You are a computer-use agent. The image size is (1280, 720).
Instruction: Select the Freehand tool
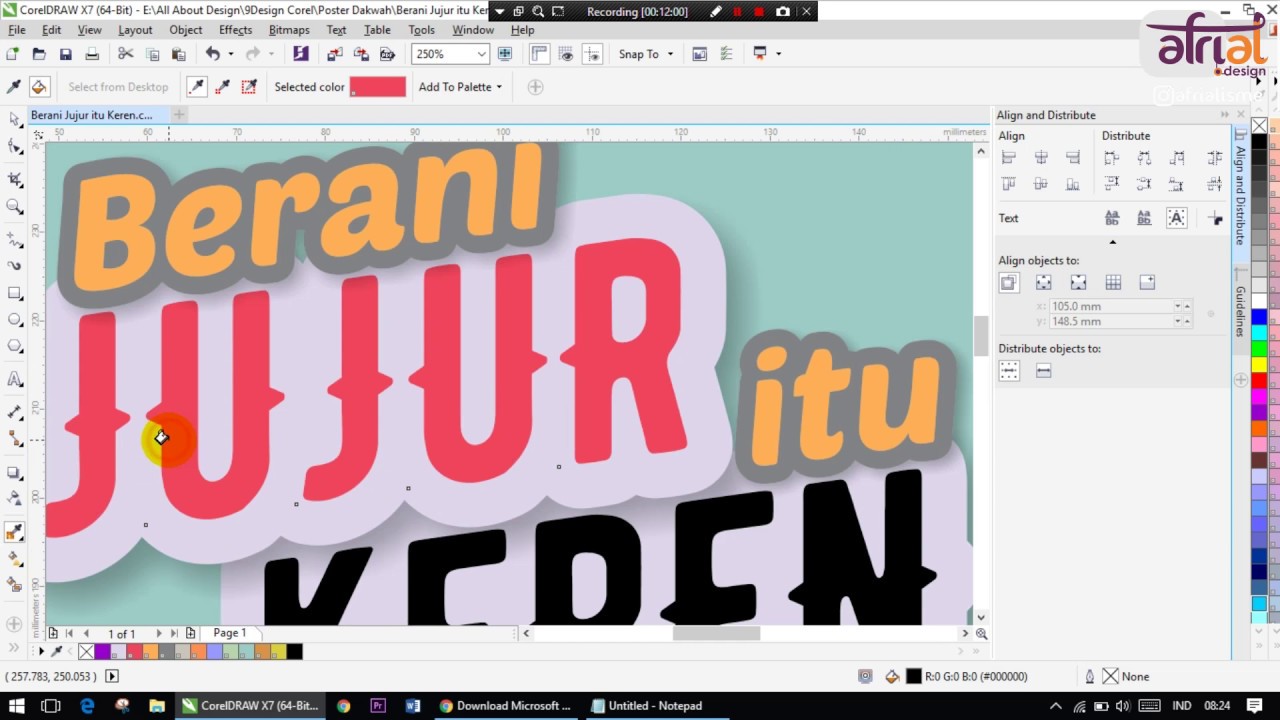coord(14,241)
